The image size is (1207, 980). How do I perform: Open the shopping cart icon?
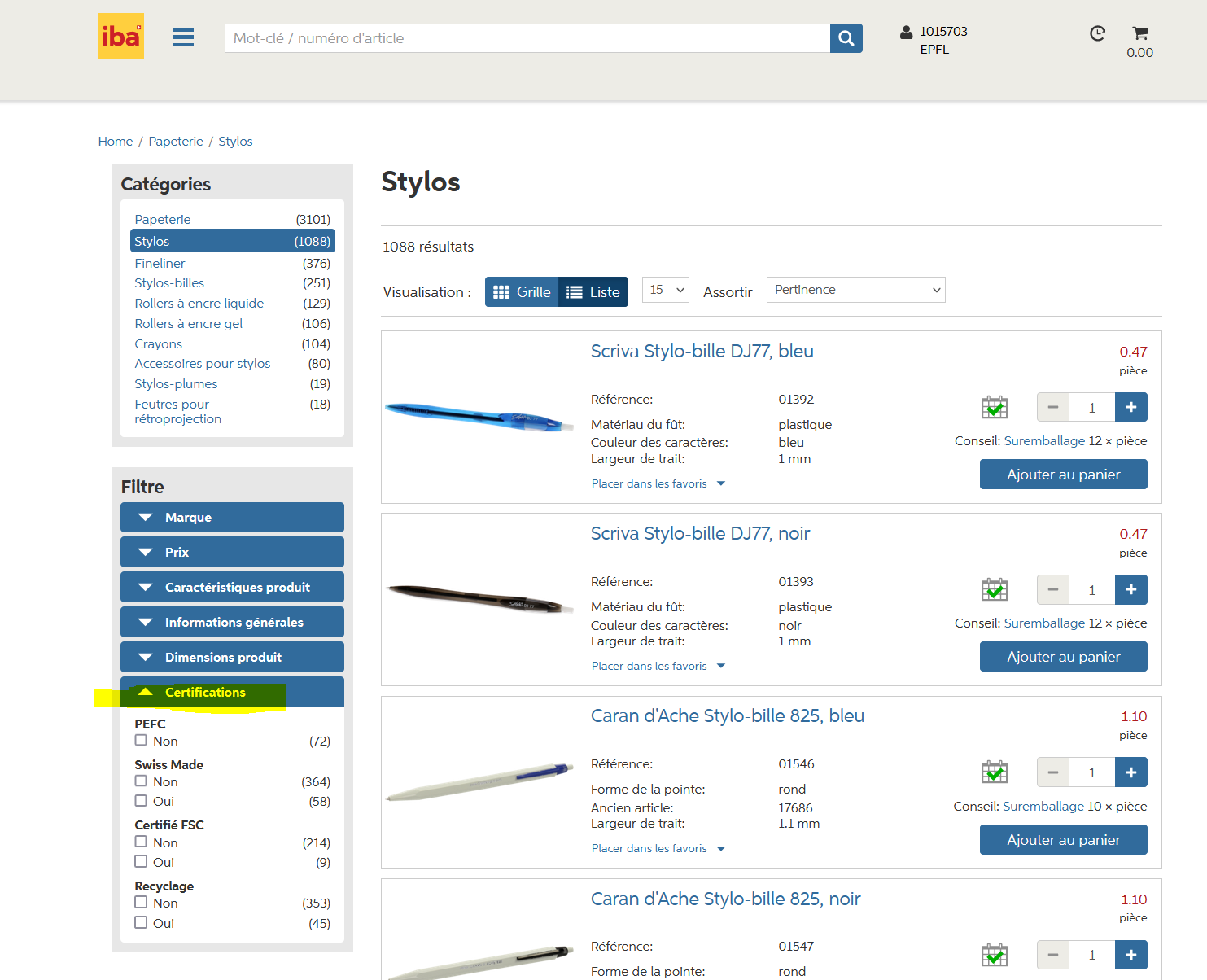click(x=1139, y=33)
